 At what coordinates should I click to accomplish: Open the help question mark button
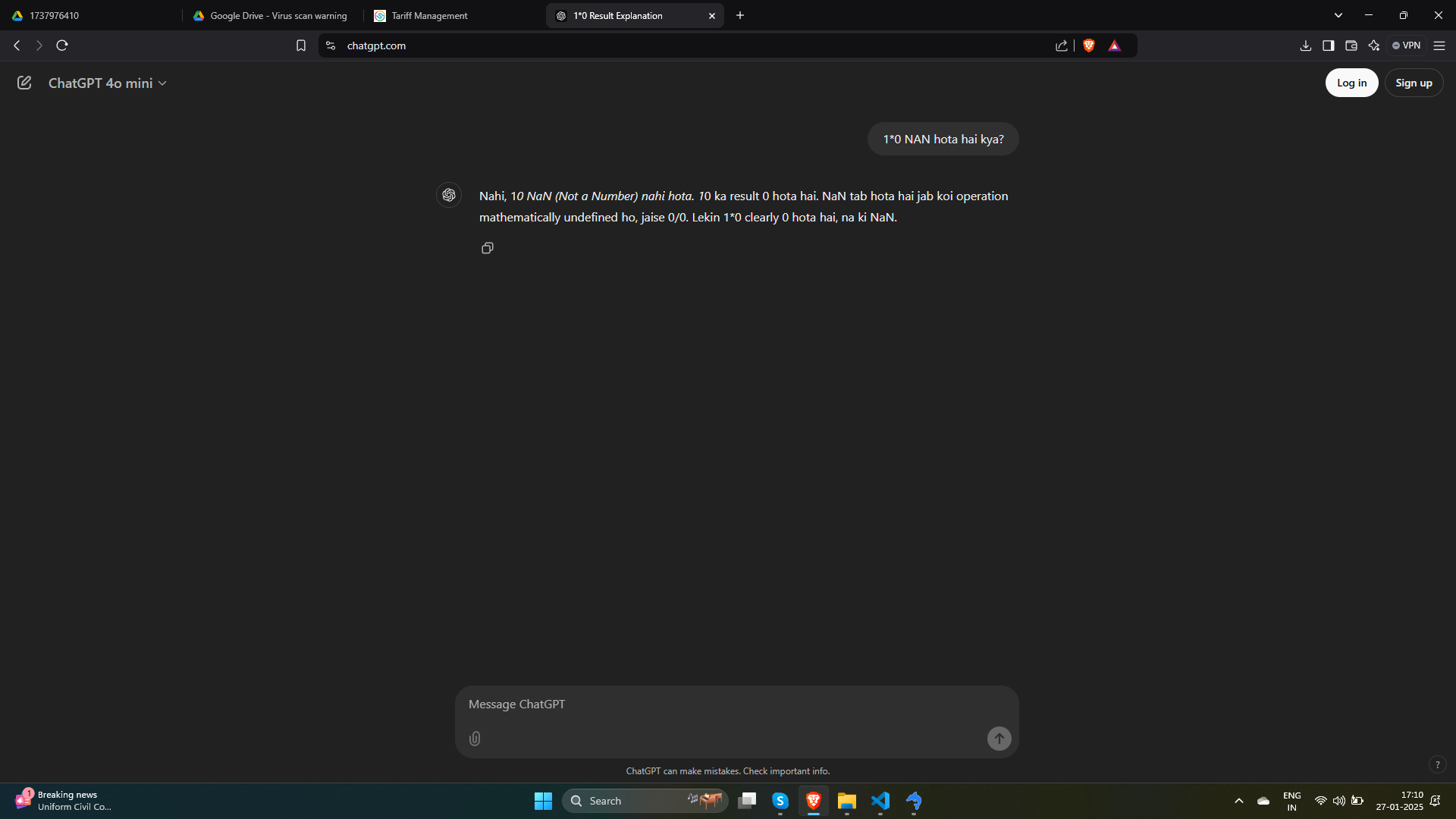click(x=1437, y=764)
